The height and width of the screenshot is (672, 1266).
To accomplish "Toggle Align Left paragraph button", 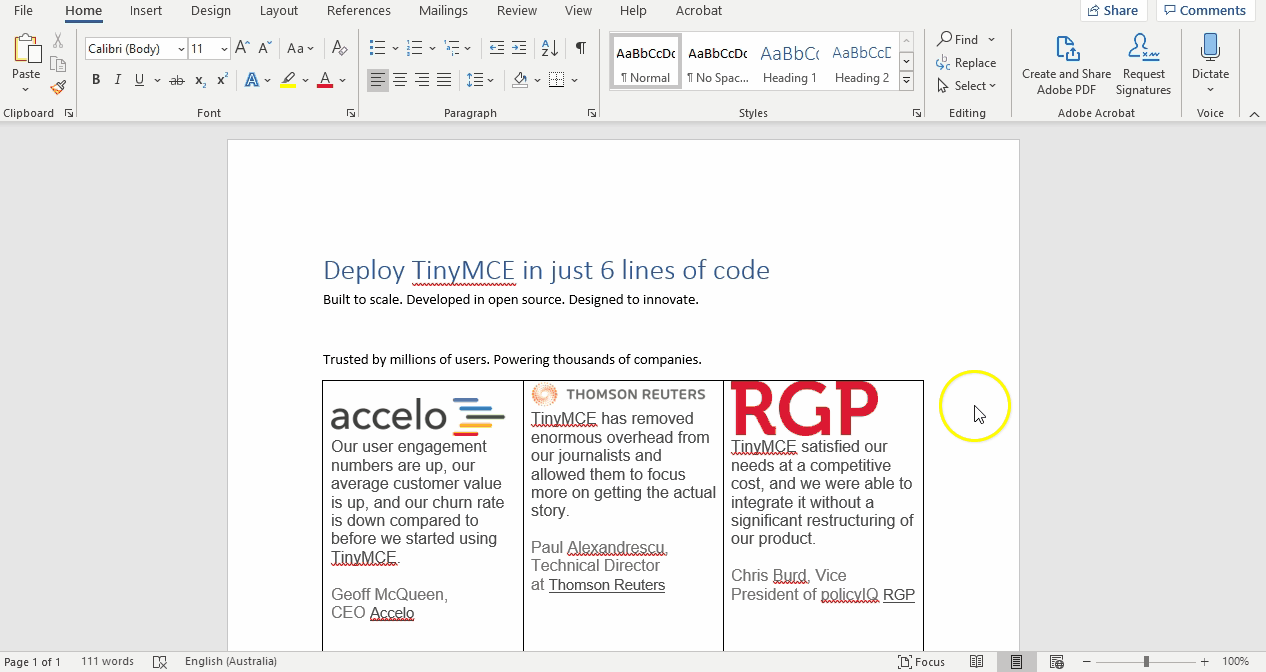I will click(378, 80).
